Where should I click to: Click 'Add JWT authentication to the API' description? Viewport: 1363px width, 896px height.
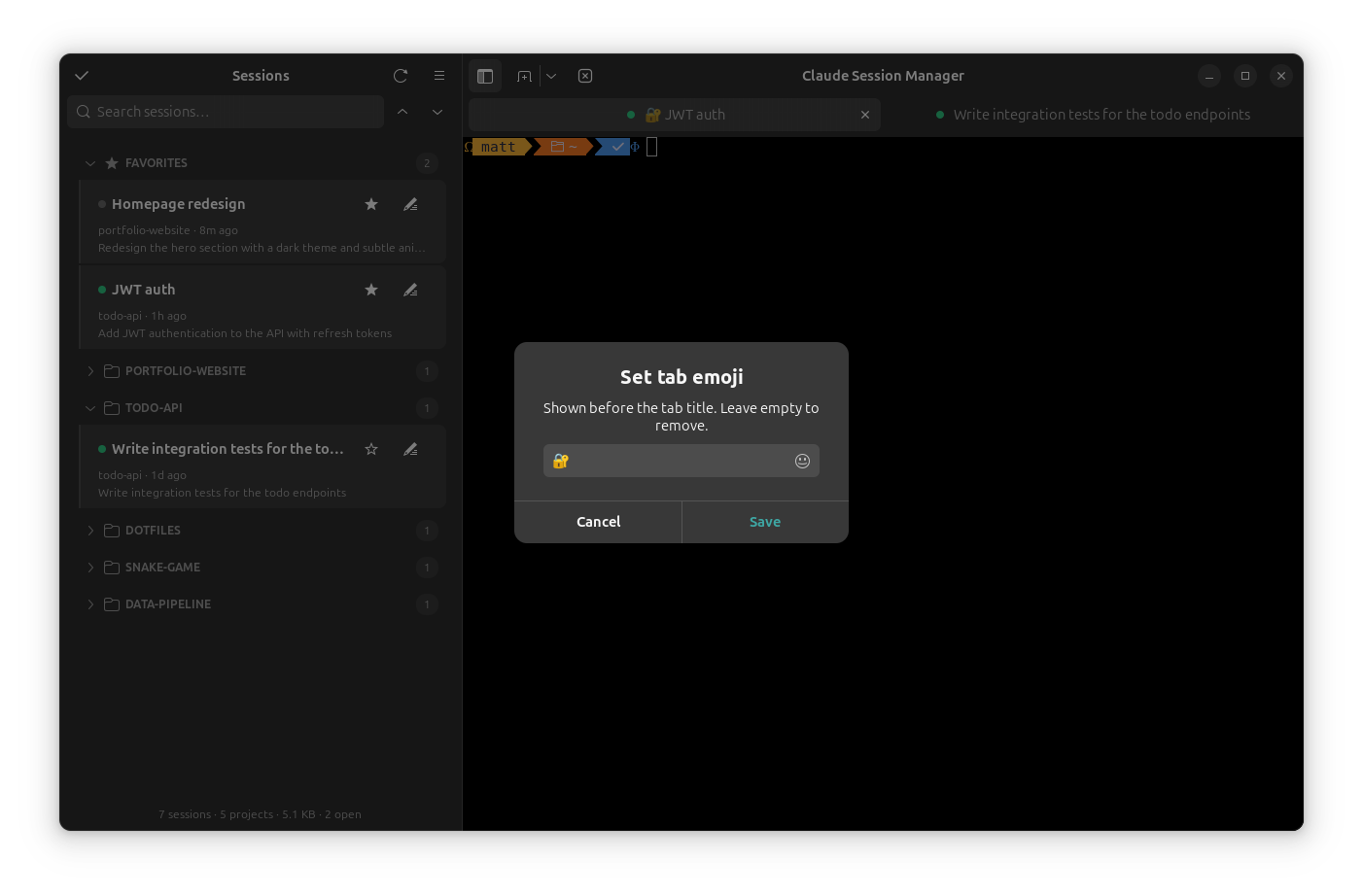(245, 333)
